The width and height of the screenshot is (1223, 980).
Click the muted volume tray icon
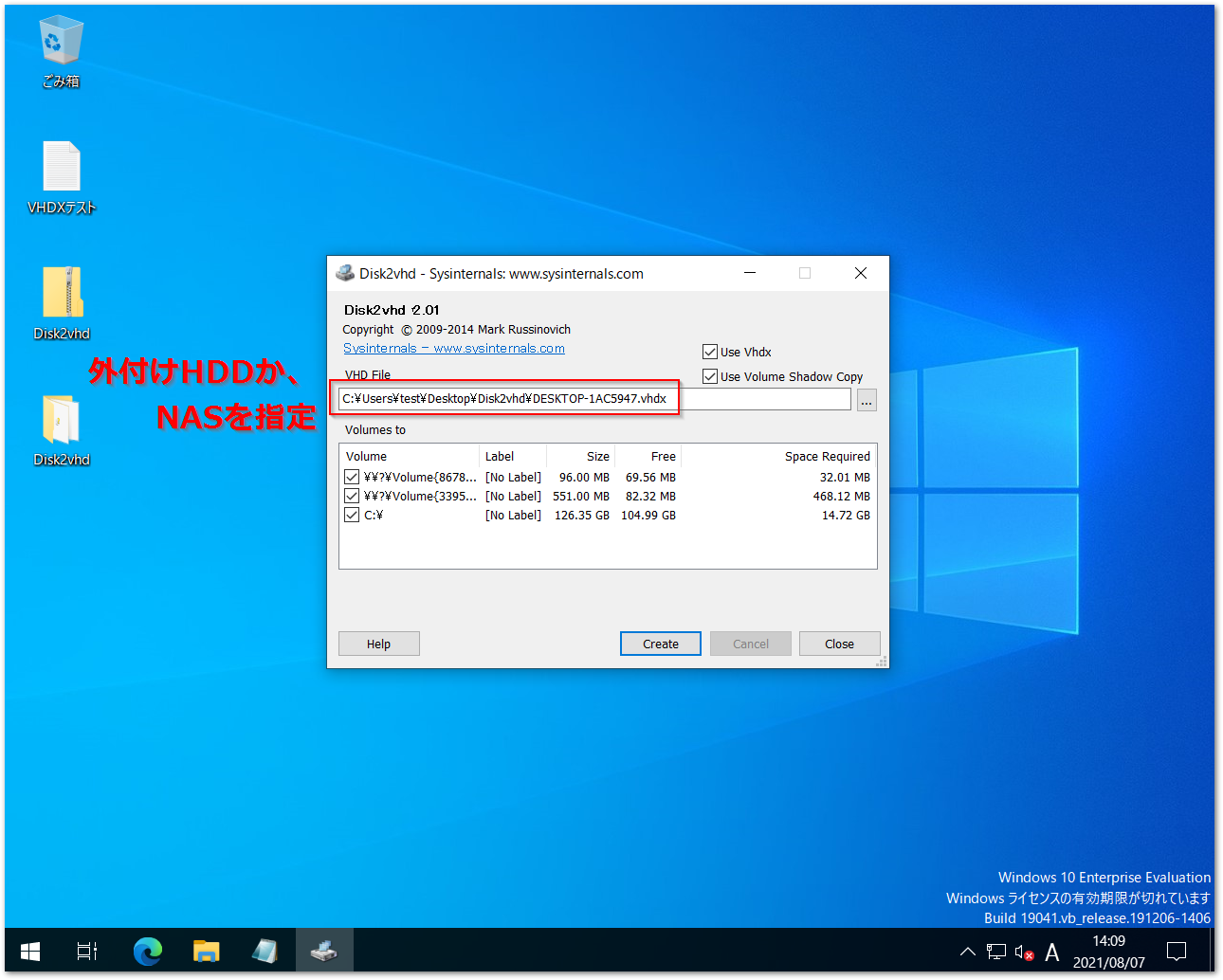(1024, 952)
